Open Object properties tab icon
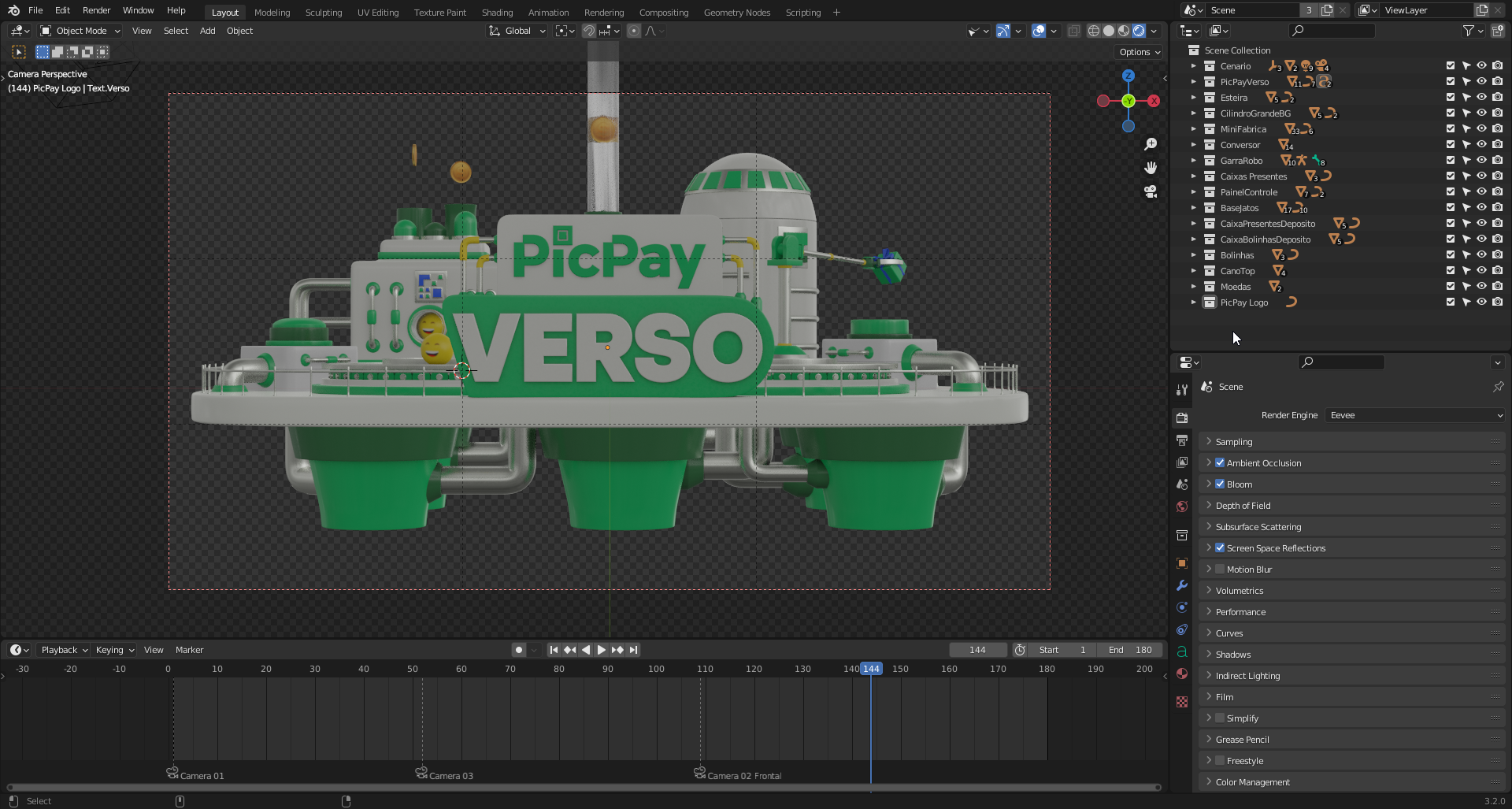The height and width of the screenshot is (809, 1512). pos(1182,563)
